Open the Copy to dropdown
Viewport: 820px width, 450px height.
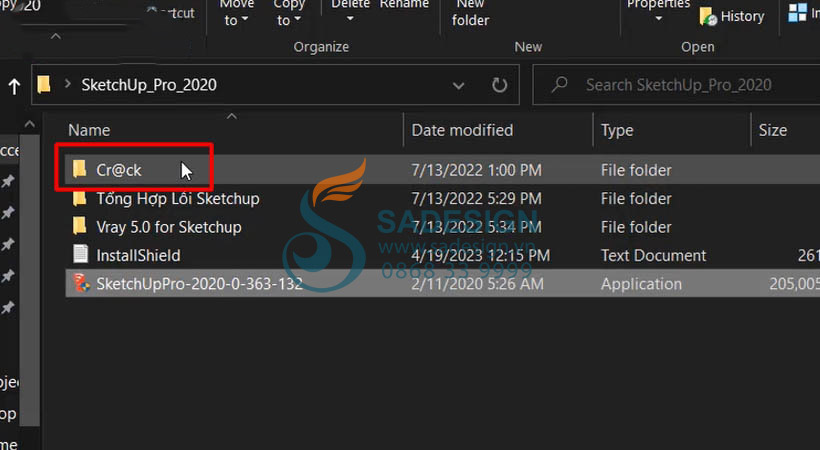(289, 13)
